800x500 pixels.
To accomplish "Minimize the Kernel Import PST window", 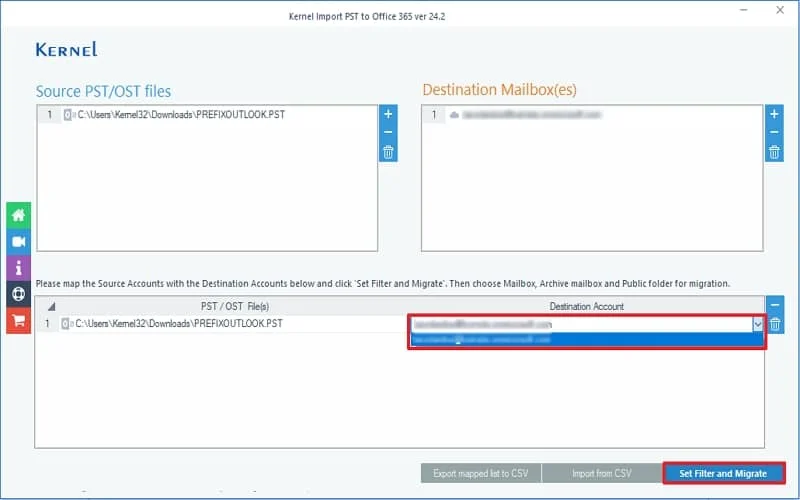I will pos(743,10).
